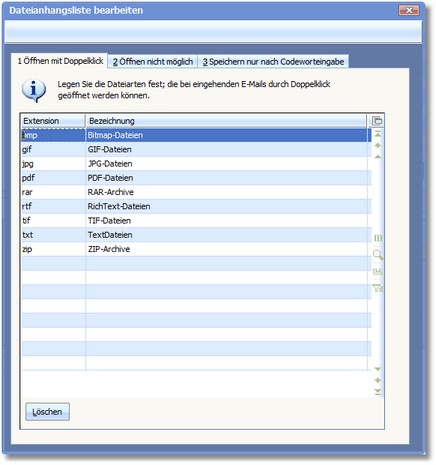Click the page-up double arrow icon

click(378, 145)
